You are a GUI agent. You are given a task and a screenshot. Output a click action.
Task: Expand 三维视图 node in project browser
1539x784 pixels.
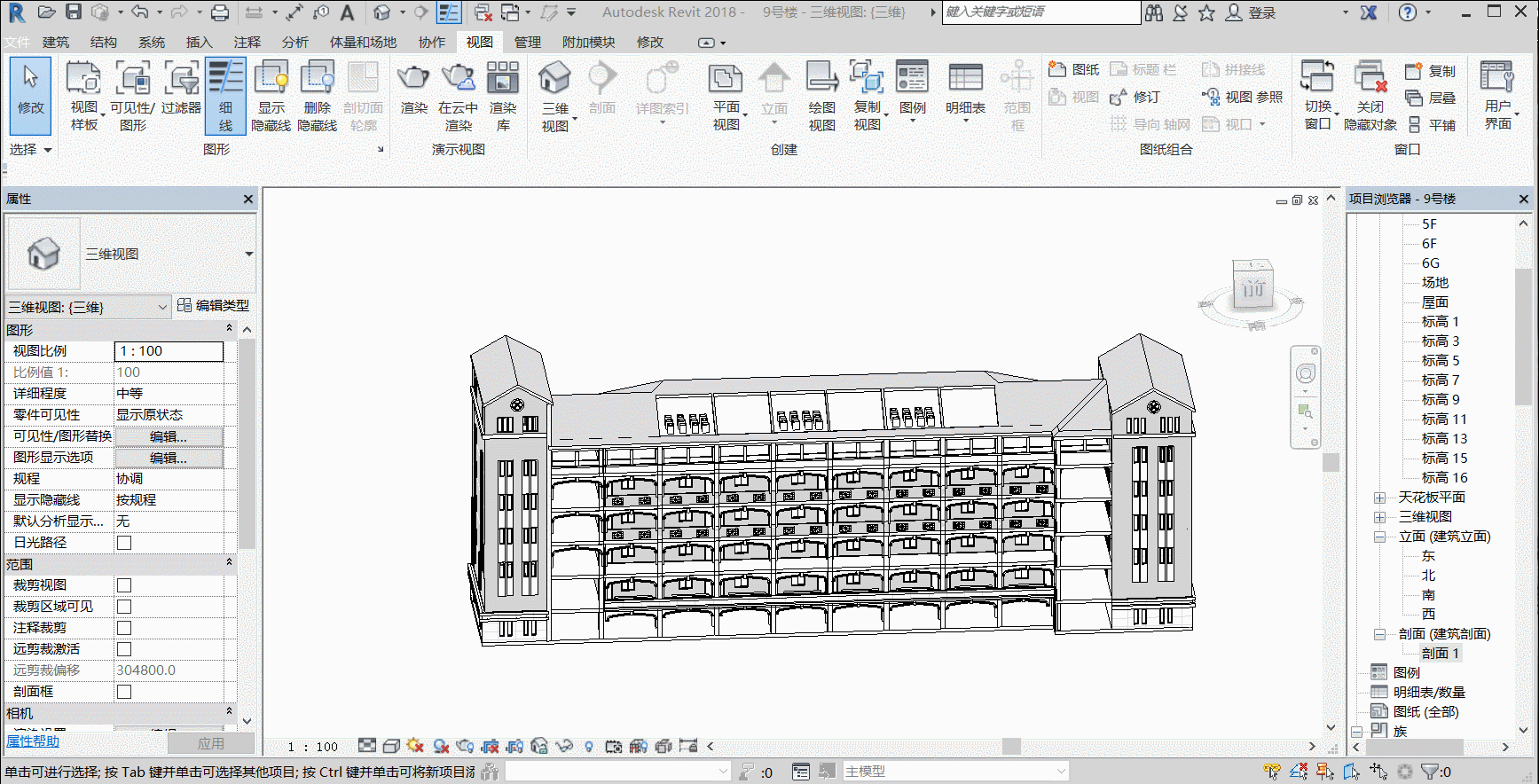click(1379, 517)
